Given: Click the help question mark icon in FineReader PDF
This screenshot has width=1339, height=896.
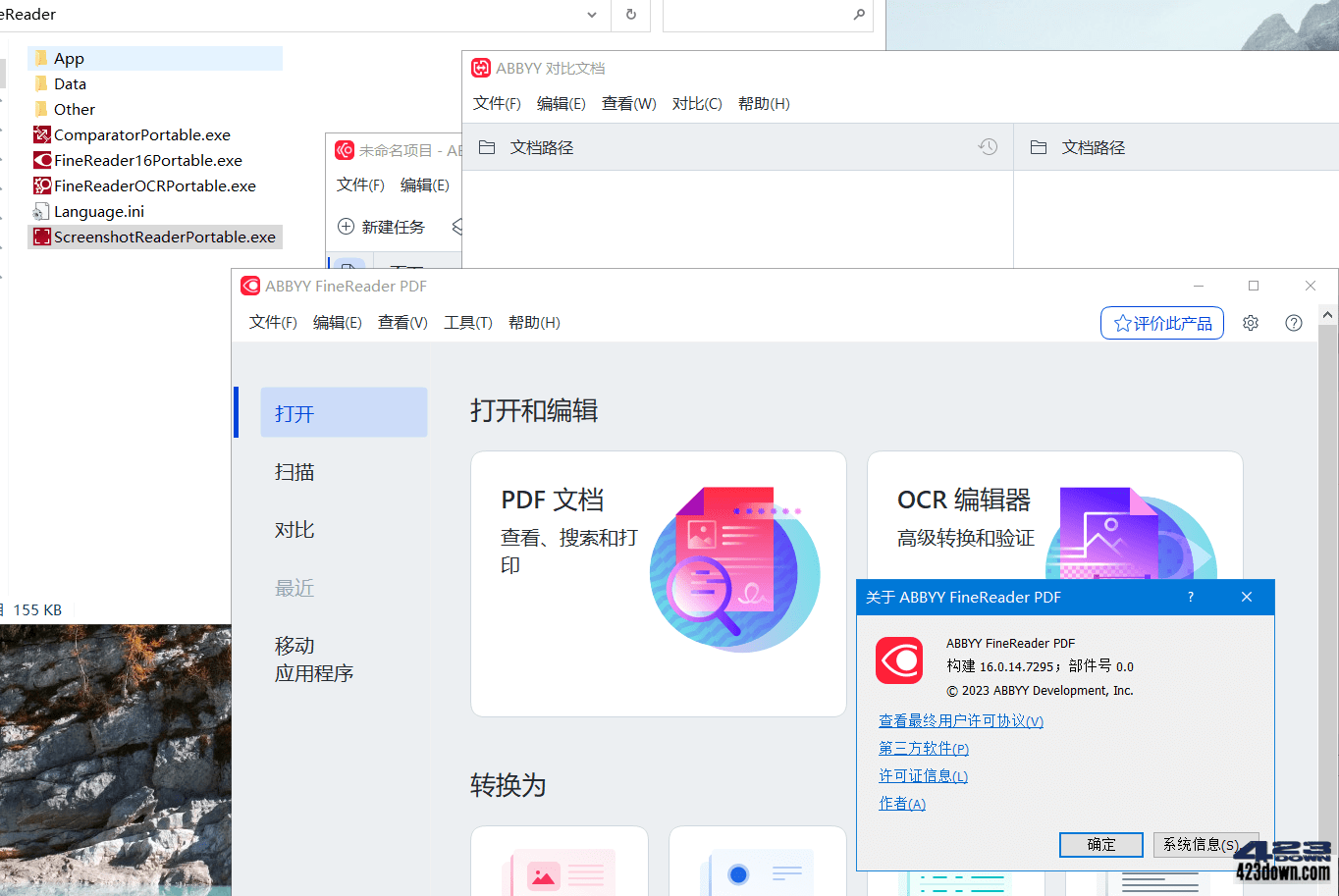Looking at the screenshot, I should click(x=1293, y=322).
